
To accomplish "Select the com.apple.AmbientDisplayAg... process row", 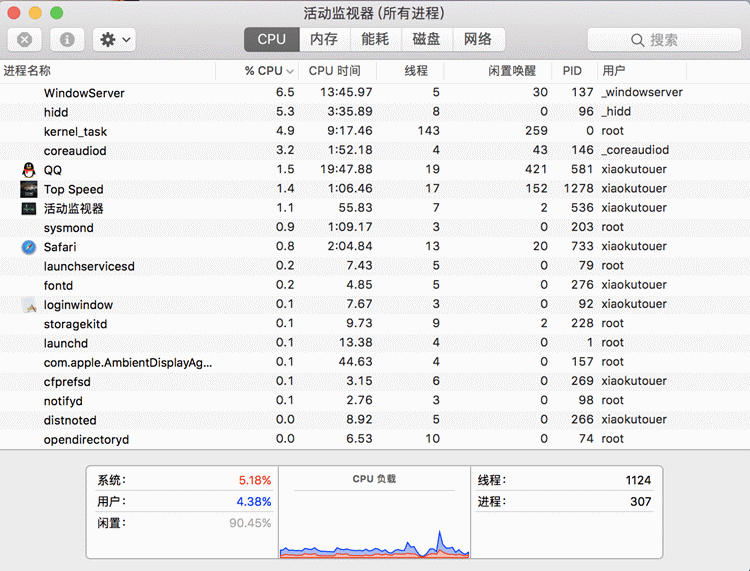I will [x=375, y=362].
